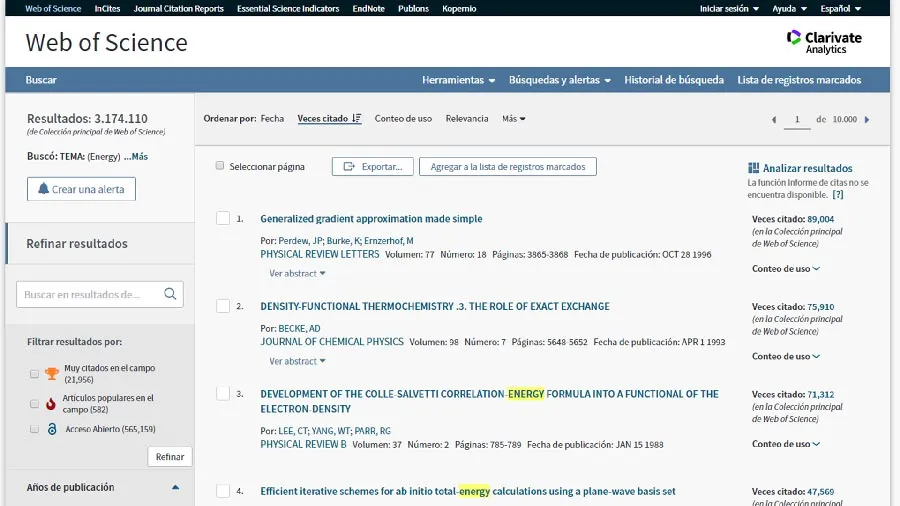The height and width of the screenshot is (506, 900).
Task: Collapse the Años de publicación section arrow
Action: click(x=176, y=488)
